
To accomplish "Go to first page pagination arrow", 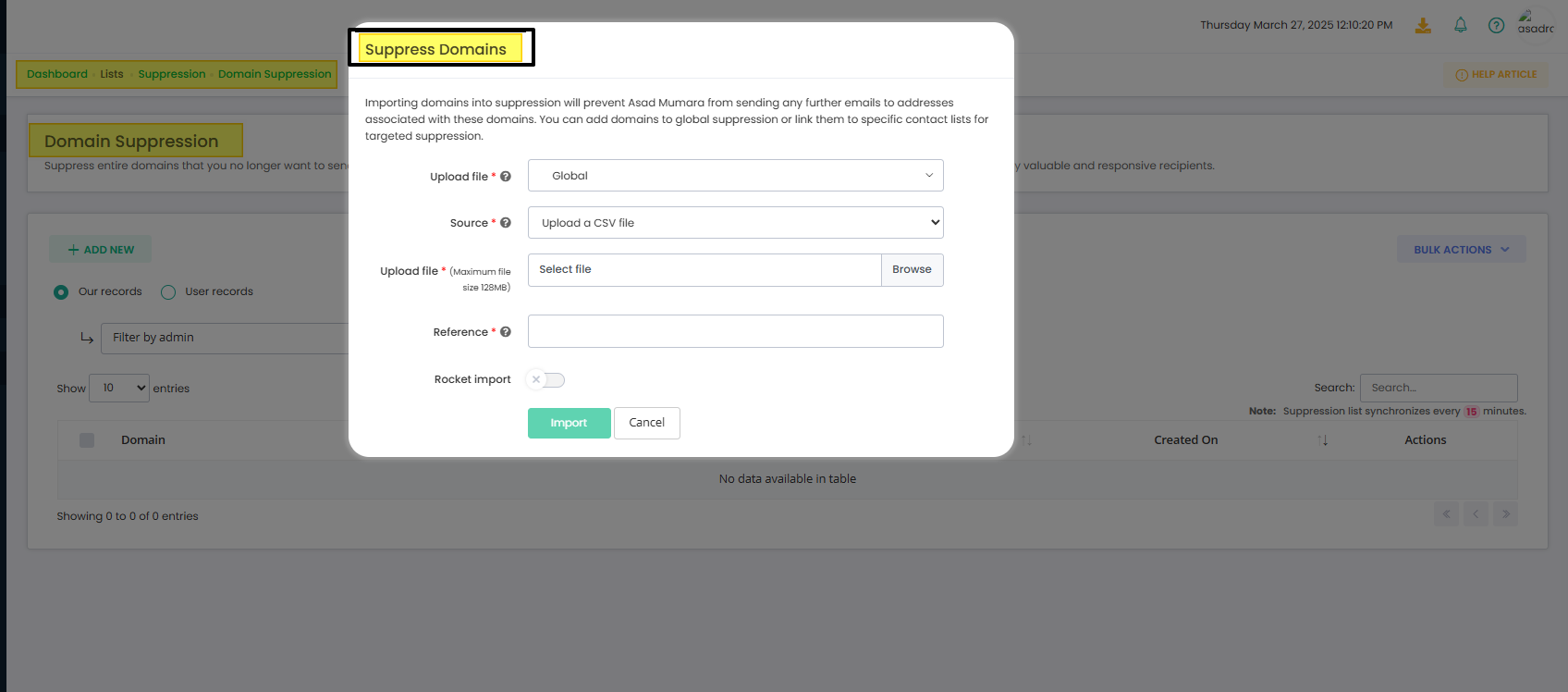I will pyautogui.click(x=1447, y=514).
